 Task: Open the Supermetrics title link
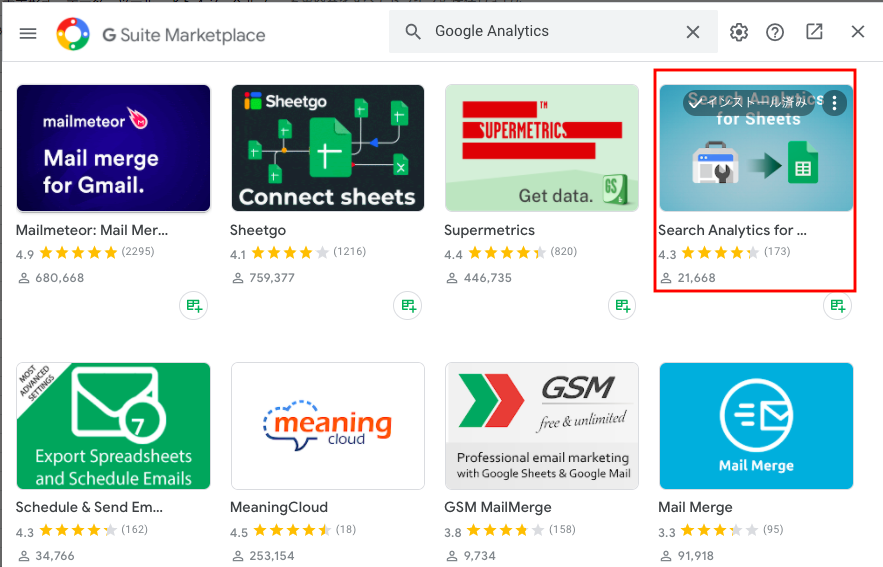point(489,230)
